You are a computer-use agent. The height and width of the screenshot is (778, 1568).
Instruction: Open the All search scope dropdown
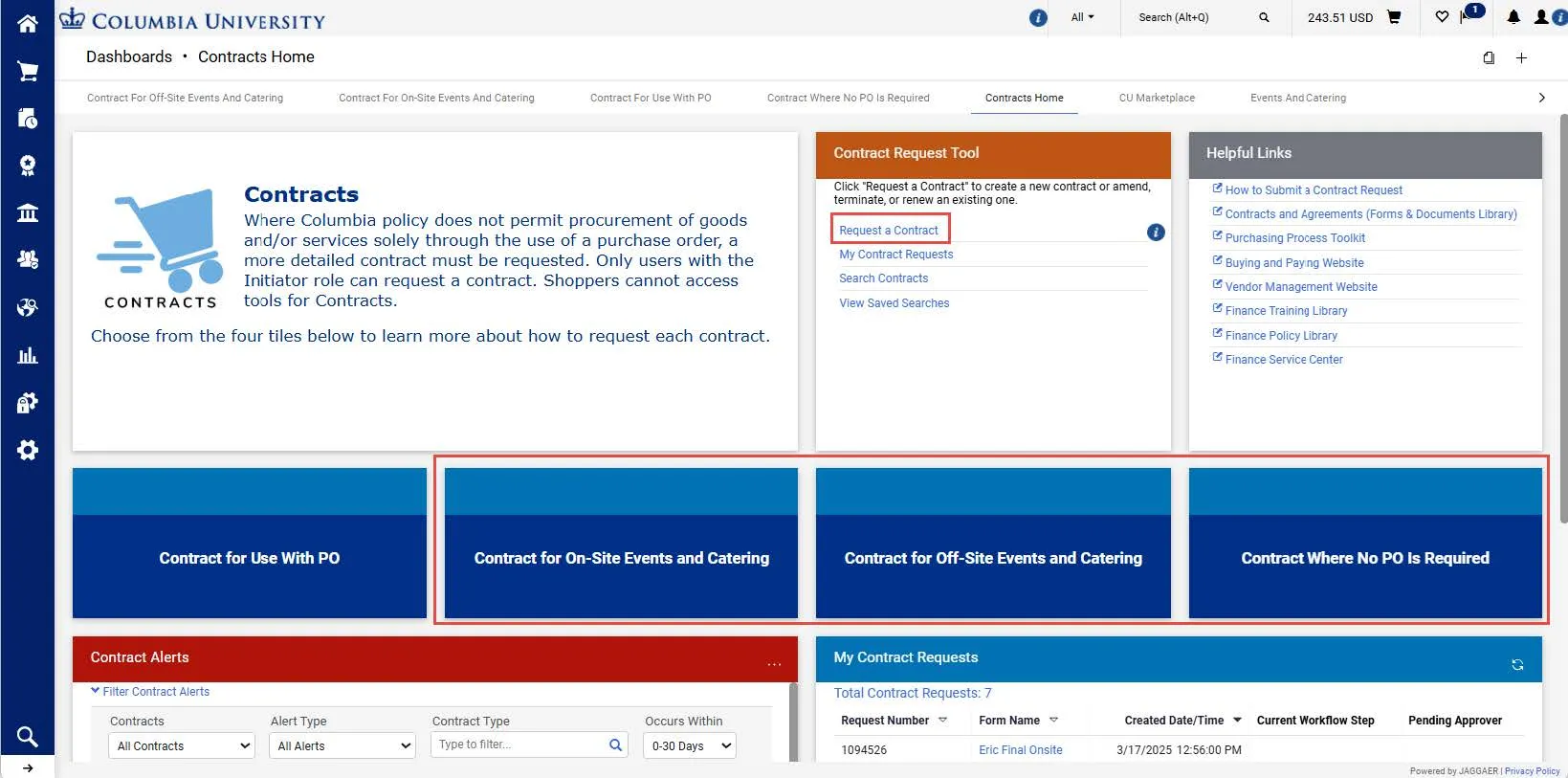[1082, 17]
